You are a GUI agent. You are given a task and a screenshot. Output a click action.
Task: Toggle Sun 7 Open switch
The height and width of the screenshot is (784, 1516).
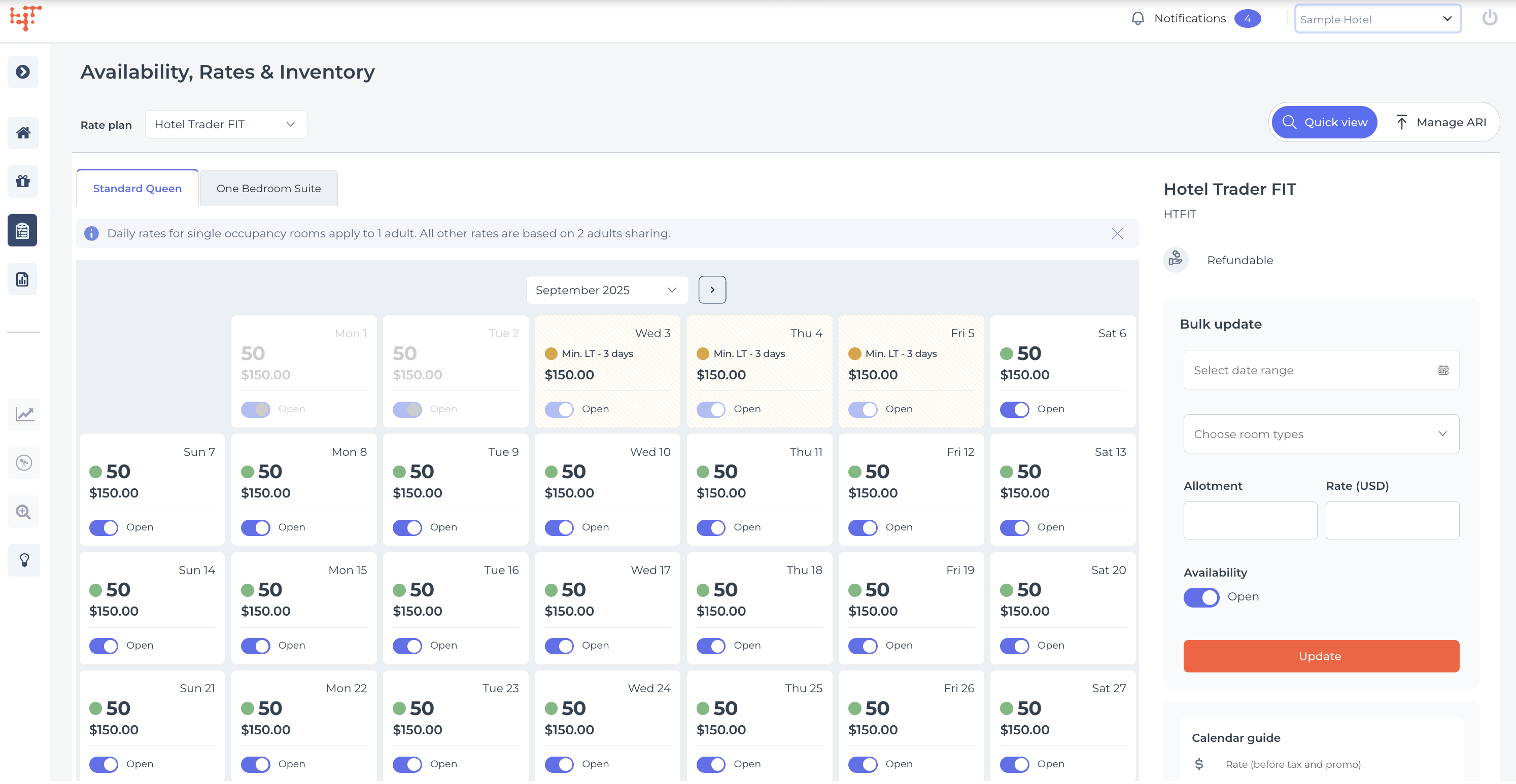pos(104,527)
